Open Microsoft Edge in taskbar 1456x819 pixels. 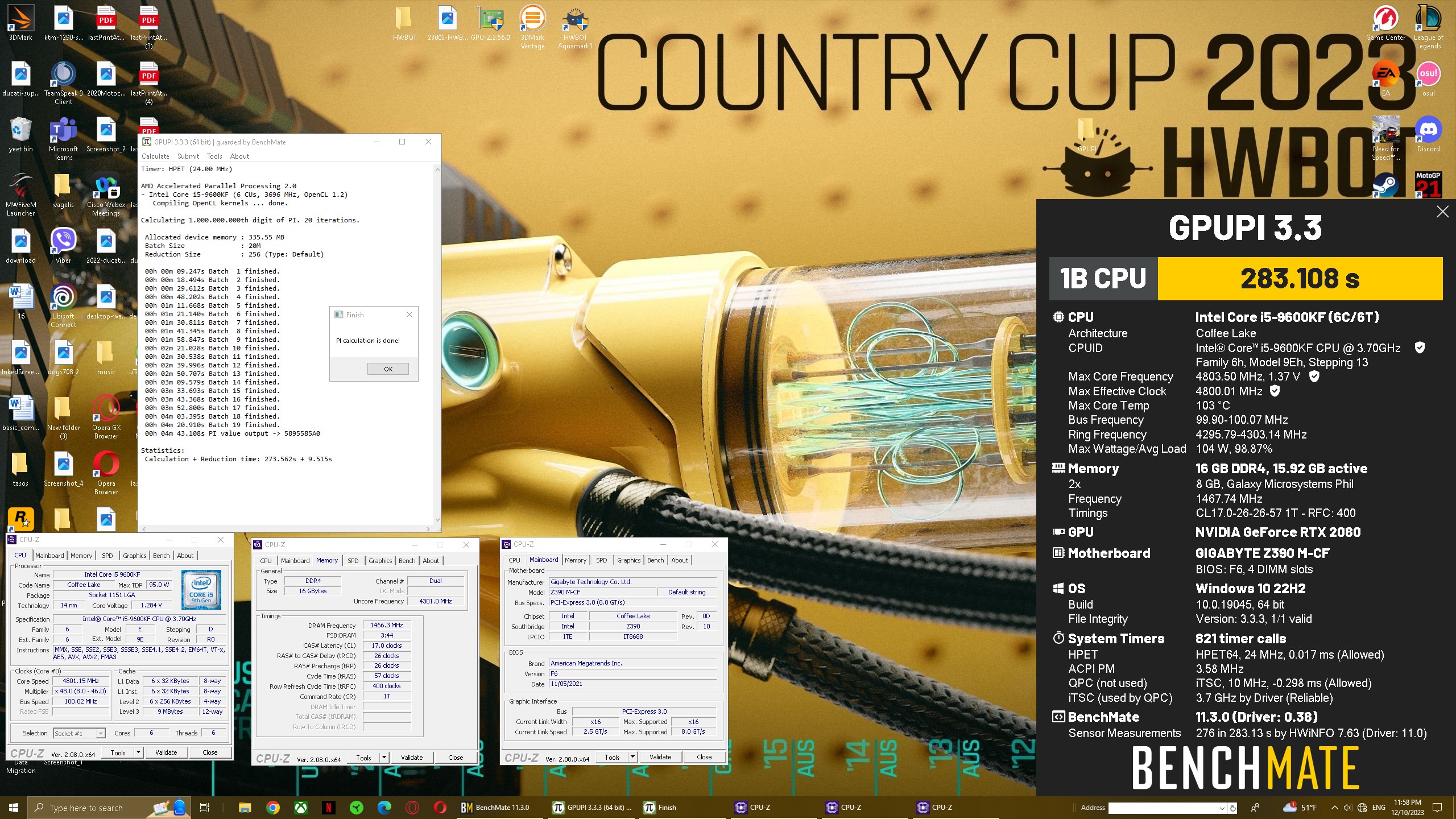384,807
